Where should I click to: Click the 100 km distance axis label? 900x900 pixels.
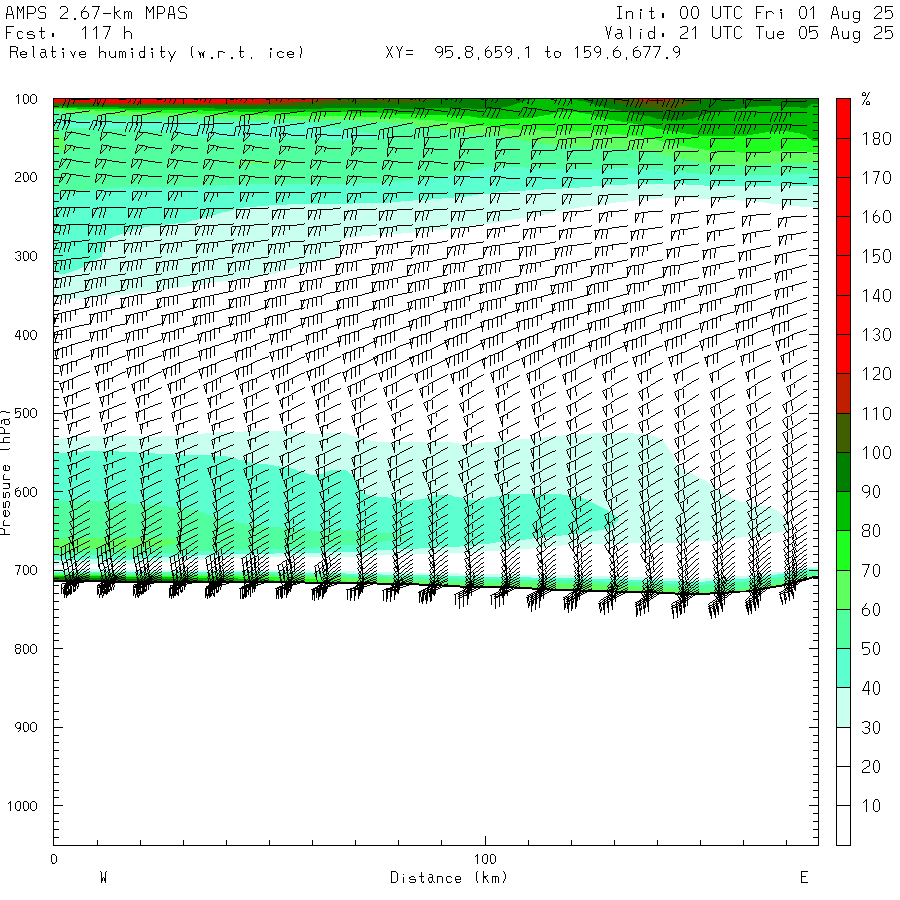pyautogui.click(x=485, y=859)
